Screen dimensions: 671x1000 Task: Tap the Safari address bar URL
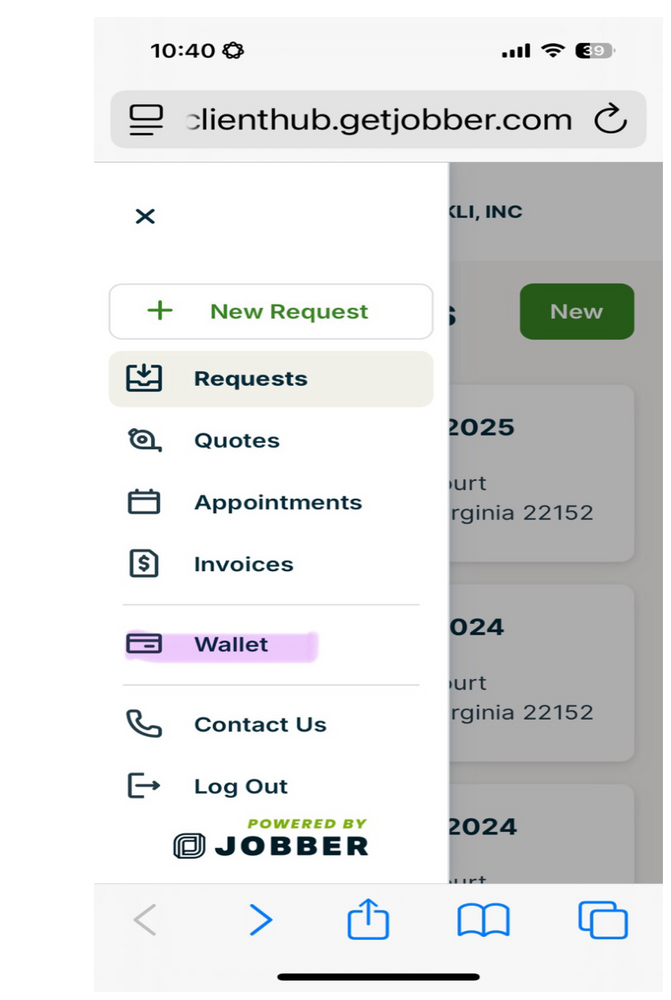[380, 120]
